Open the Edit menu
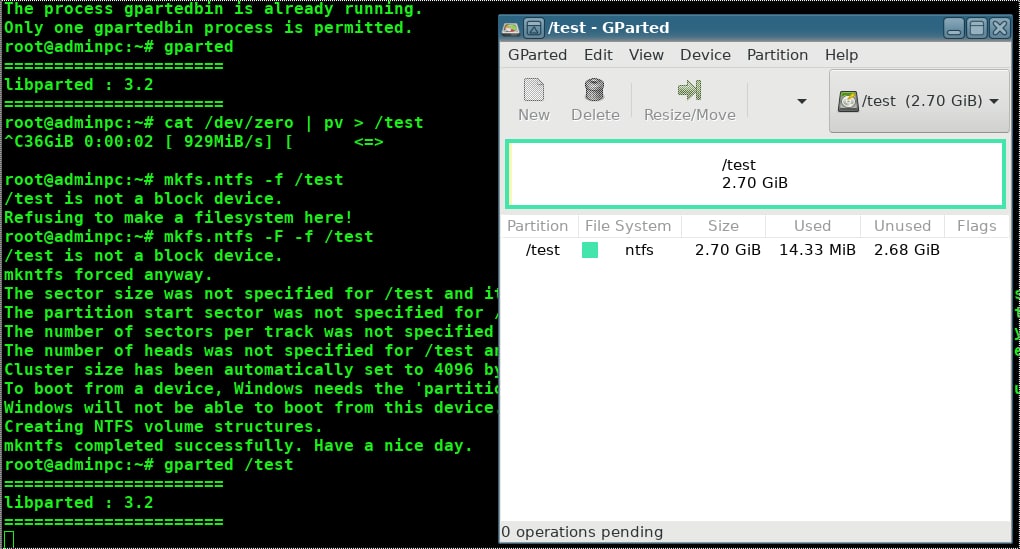The image size is (1020, 549). tap(598, 55)
